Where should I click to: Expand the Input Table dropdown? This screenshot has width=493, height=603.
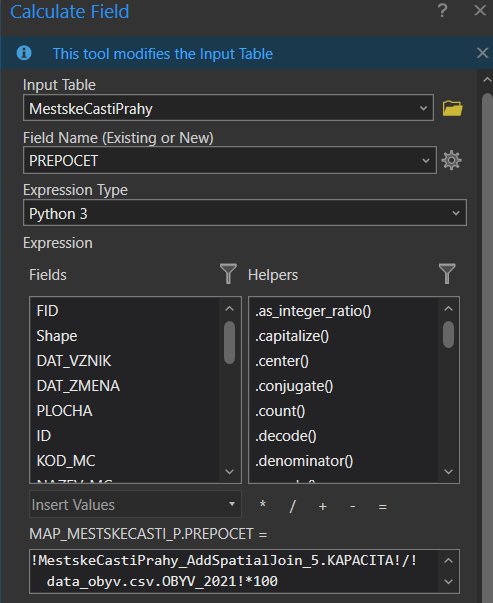423,108
